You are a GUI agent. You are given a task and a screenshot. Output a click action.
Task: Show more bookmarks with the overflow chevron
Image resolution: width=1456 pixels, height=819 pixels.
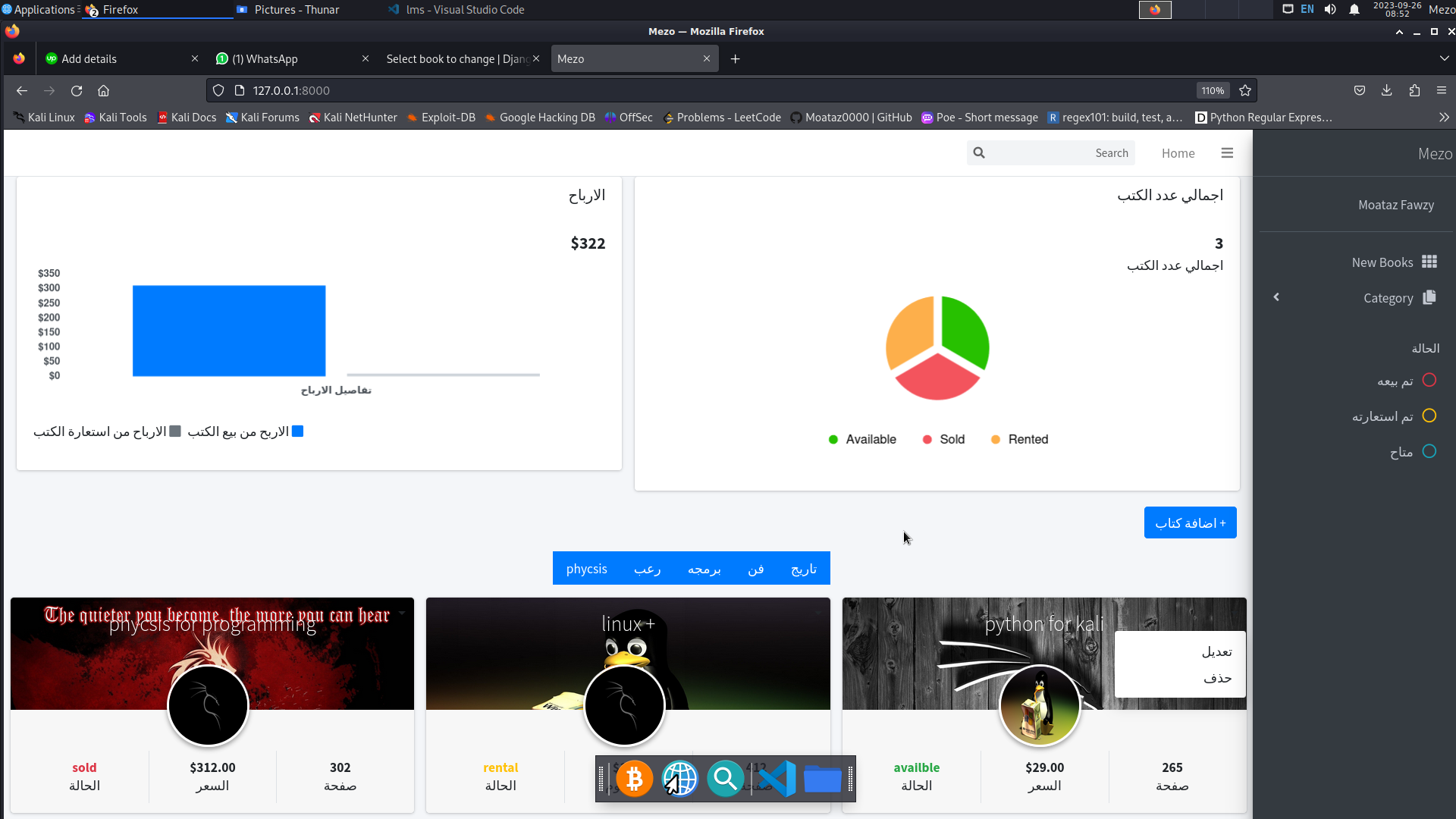pyautogui.click(x=1444, y=118)
